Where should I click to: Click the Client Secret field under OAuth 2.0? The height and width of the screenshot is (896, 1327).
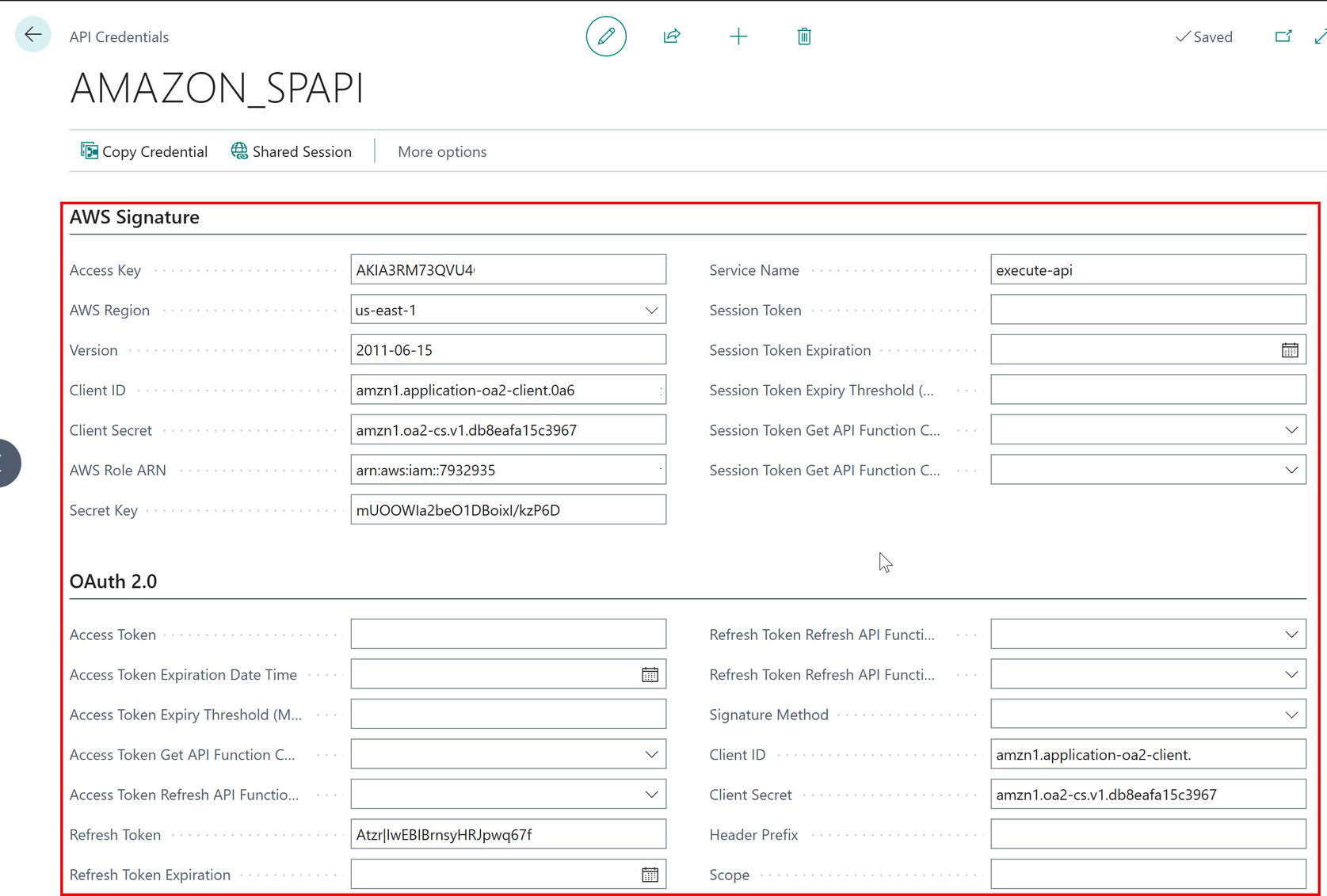click(1148, 795)
